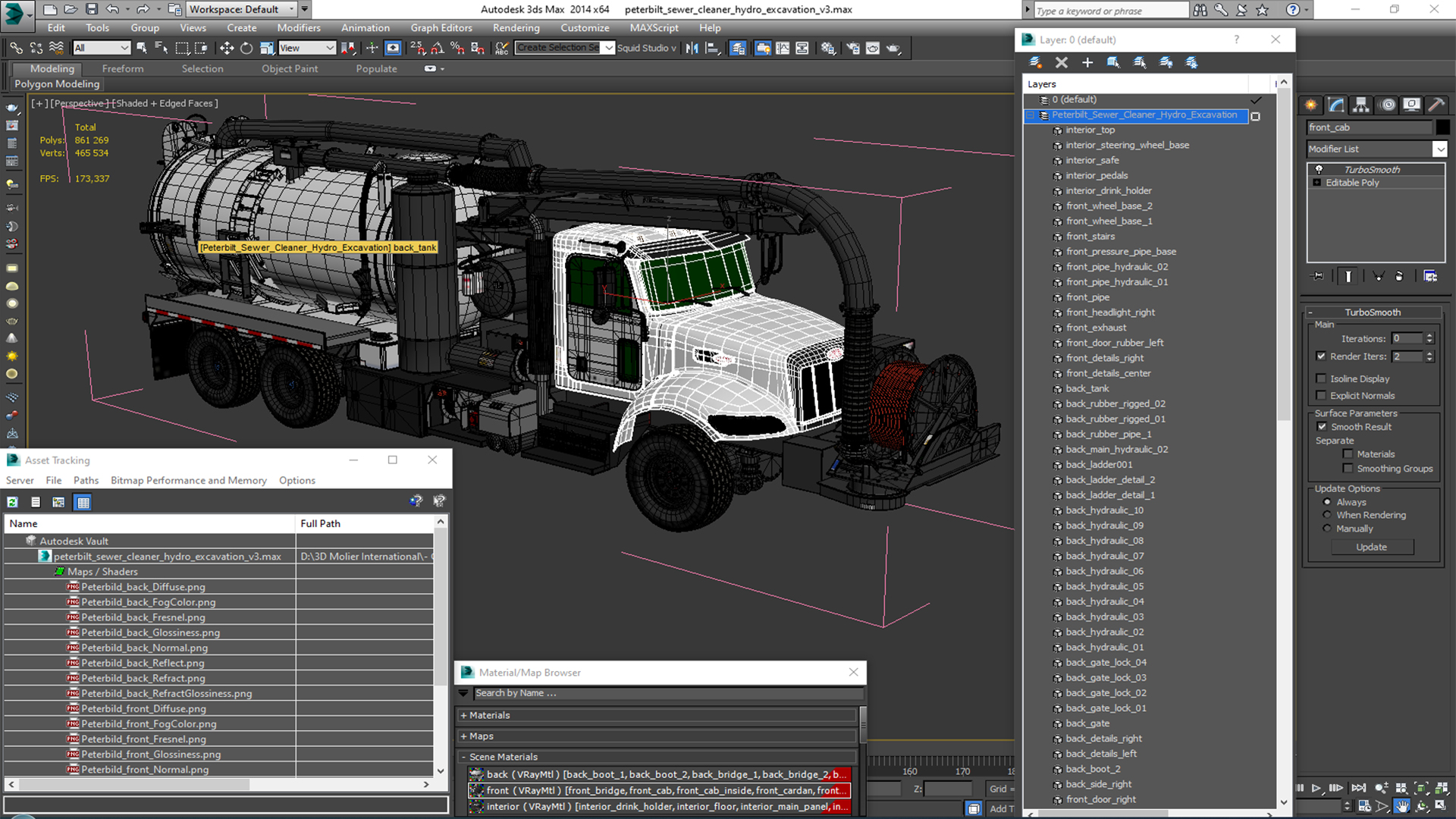The width and height of the screenshot is (1456, 819).
Task: Toggle TurboSmooth lightbulb visibility in stack
Action: 1319,169
